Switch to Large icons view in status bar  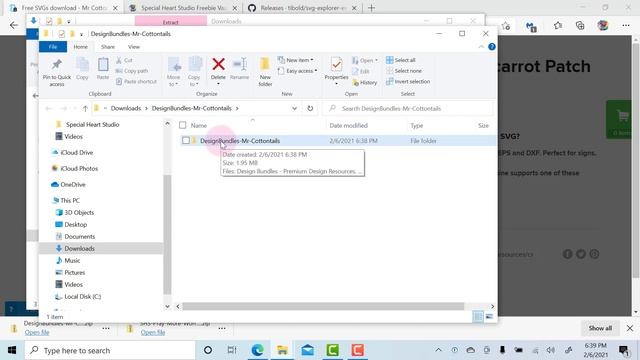click(489, 317)
